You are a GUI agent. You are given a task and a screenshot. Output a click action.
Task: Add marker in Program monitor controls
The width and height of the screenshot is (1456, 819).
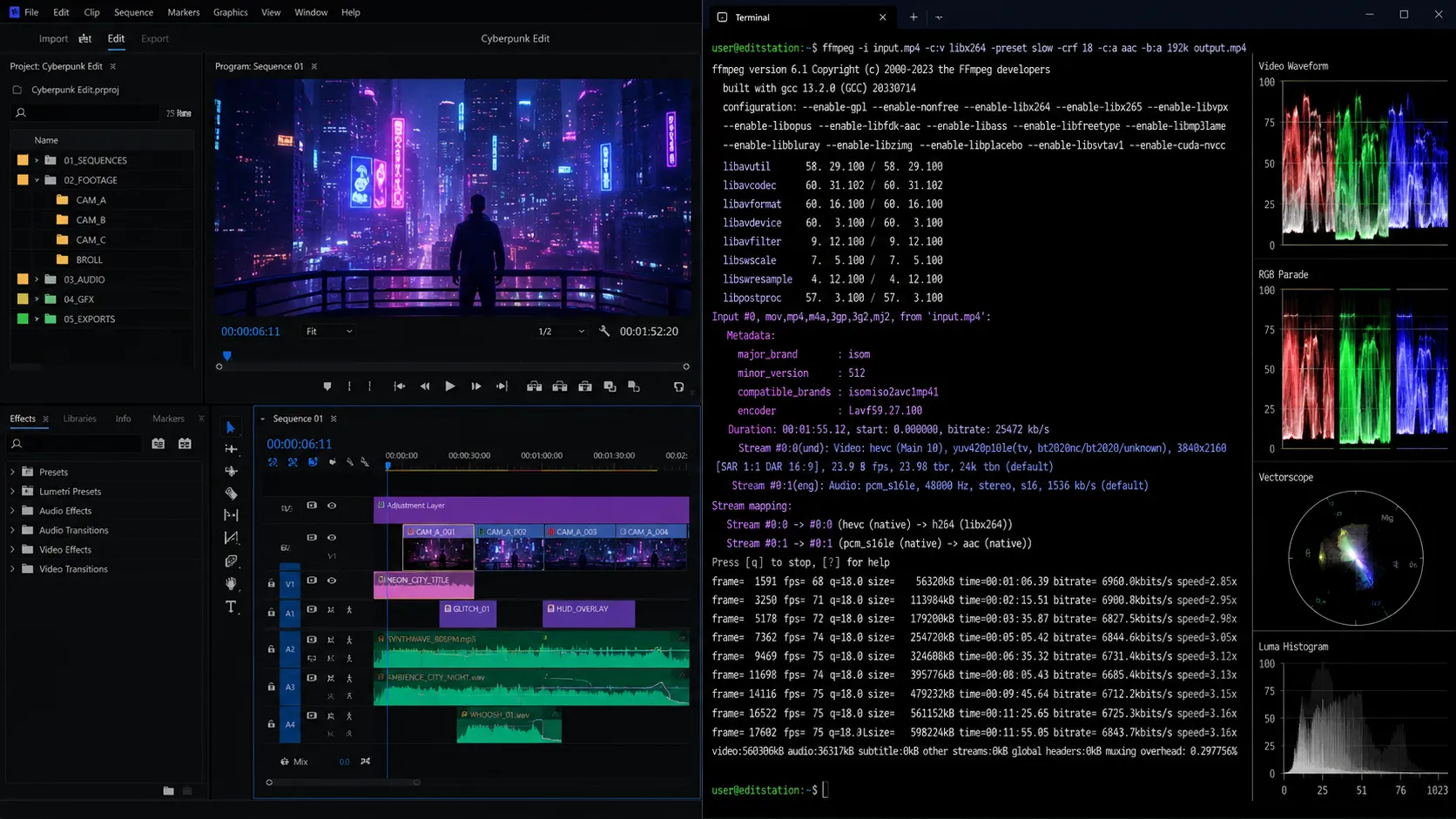tap(327, 386)
